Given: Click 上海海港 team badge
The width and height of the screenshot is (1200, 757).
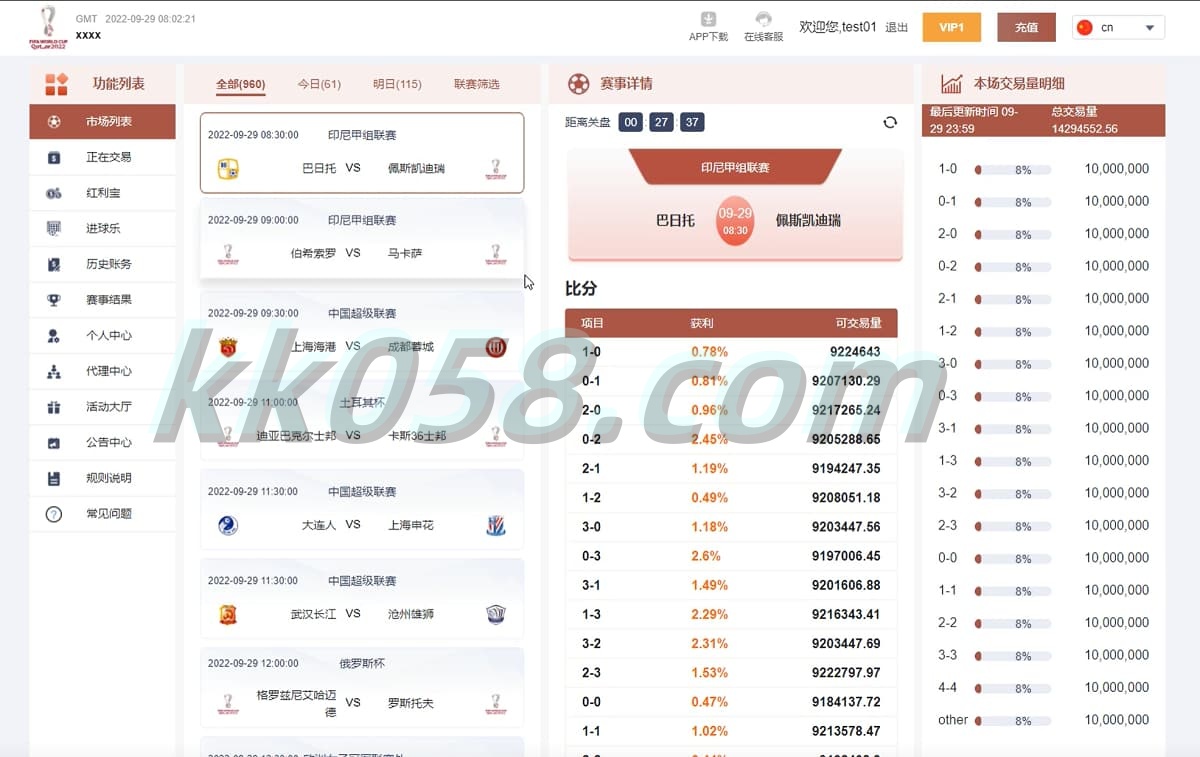Looking at the screenshot, I should click(228, 347).
